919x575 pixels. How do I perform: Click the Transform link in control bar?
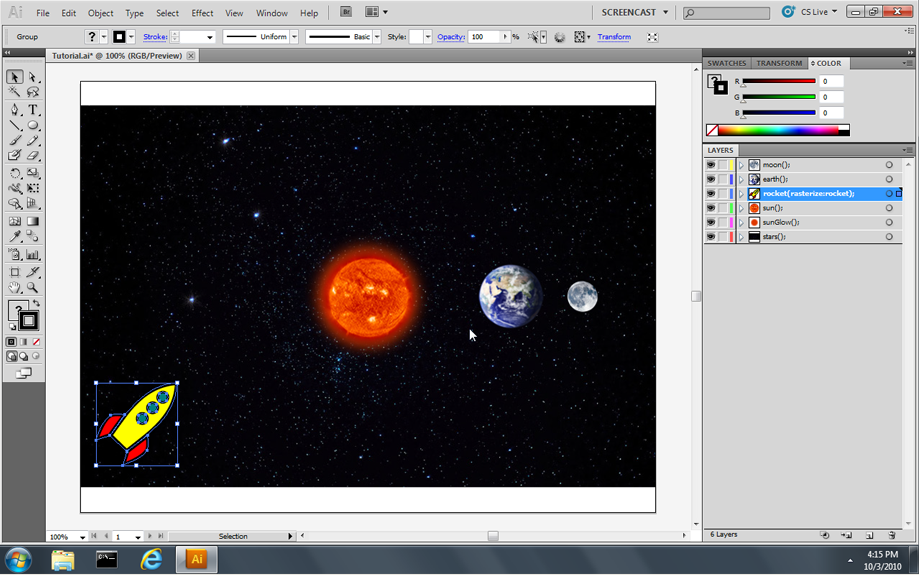(x=614, y=37)
